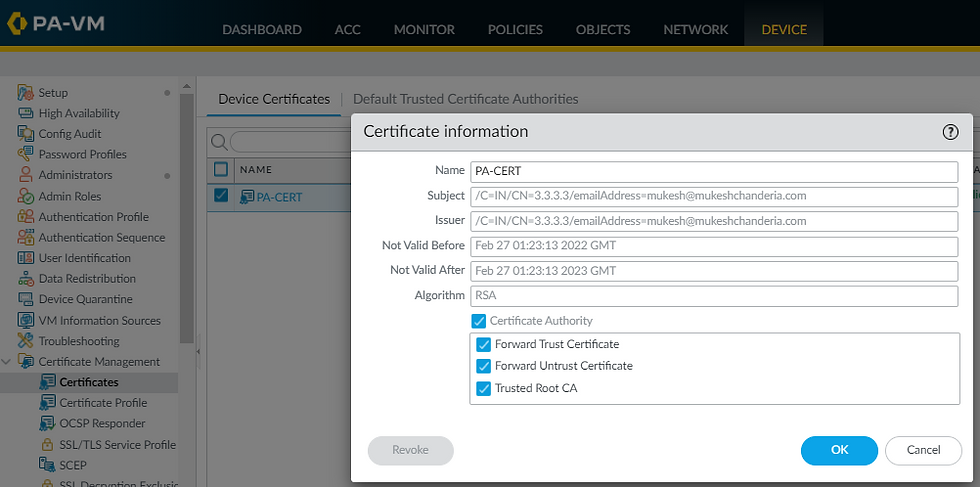The image size is (980, 487).
Task: Open the ACC tab
Action: [348, 29]
